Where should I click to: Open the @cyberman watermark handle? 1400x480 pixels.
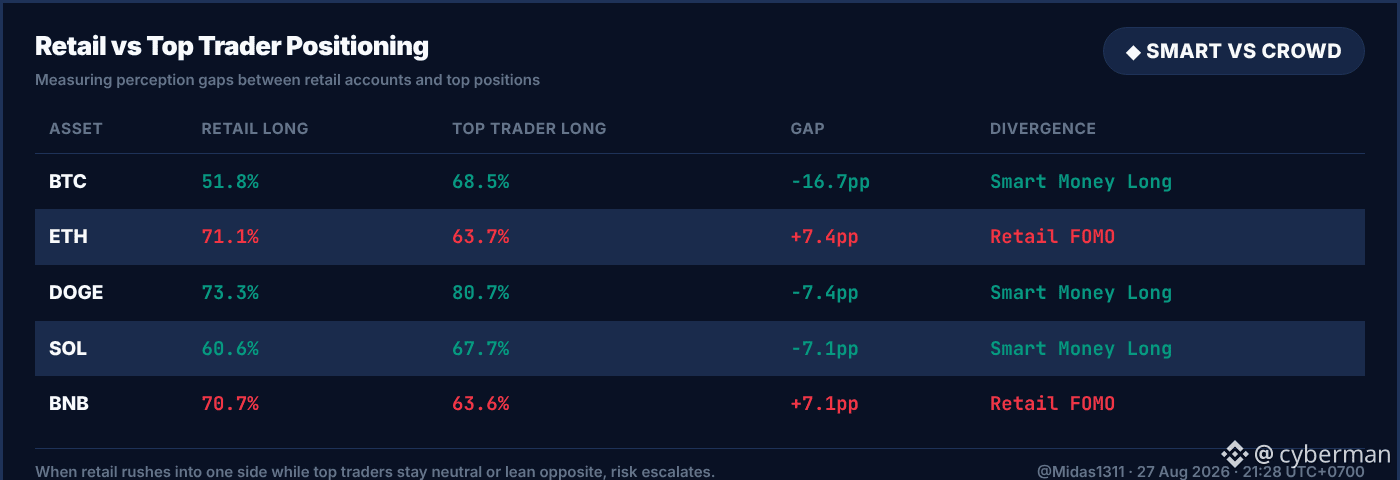click(x=1322, y=454)
